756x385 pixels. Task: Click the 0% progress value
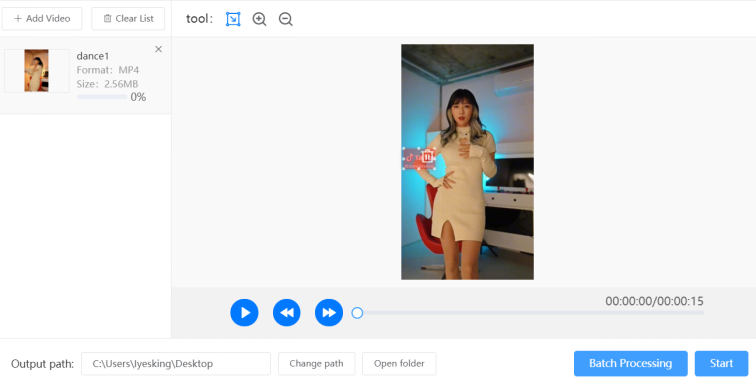pos(138,97)
